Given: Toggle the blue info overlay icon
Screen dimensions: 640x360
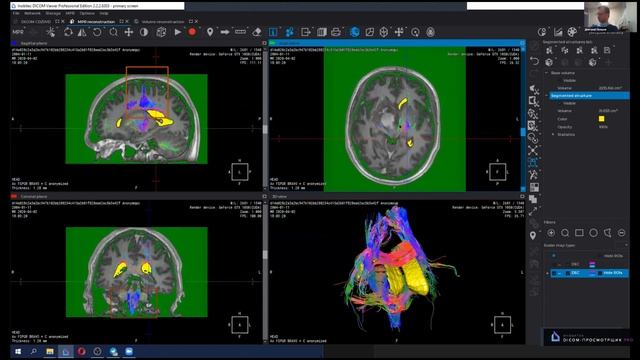Looking at the screenshot, I should pos(273,32).
